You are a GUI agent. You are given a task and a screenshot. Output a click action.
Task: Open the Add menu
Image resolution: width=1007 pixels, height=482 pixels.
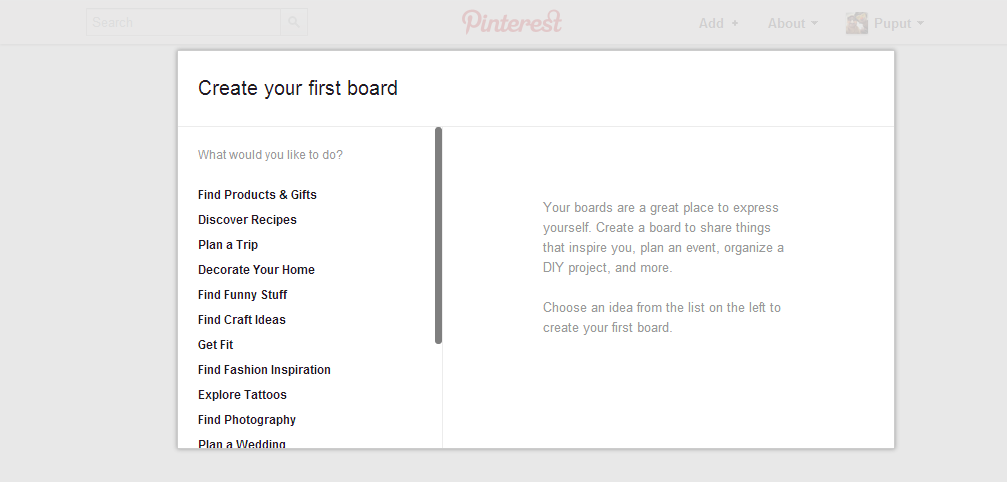719,23
